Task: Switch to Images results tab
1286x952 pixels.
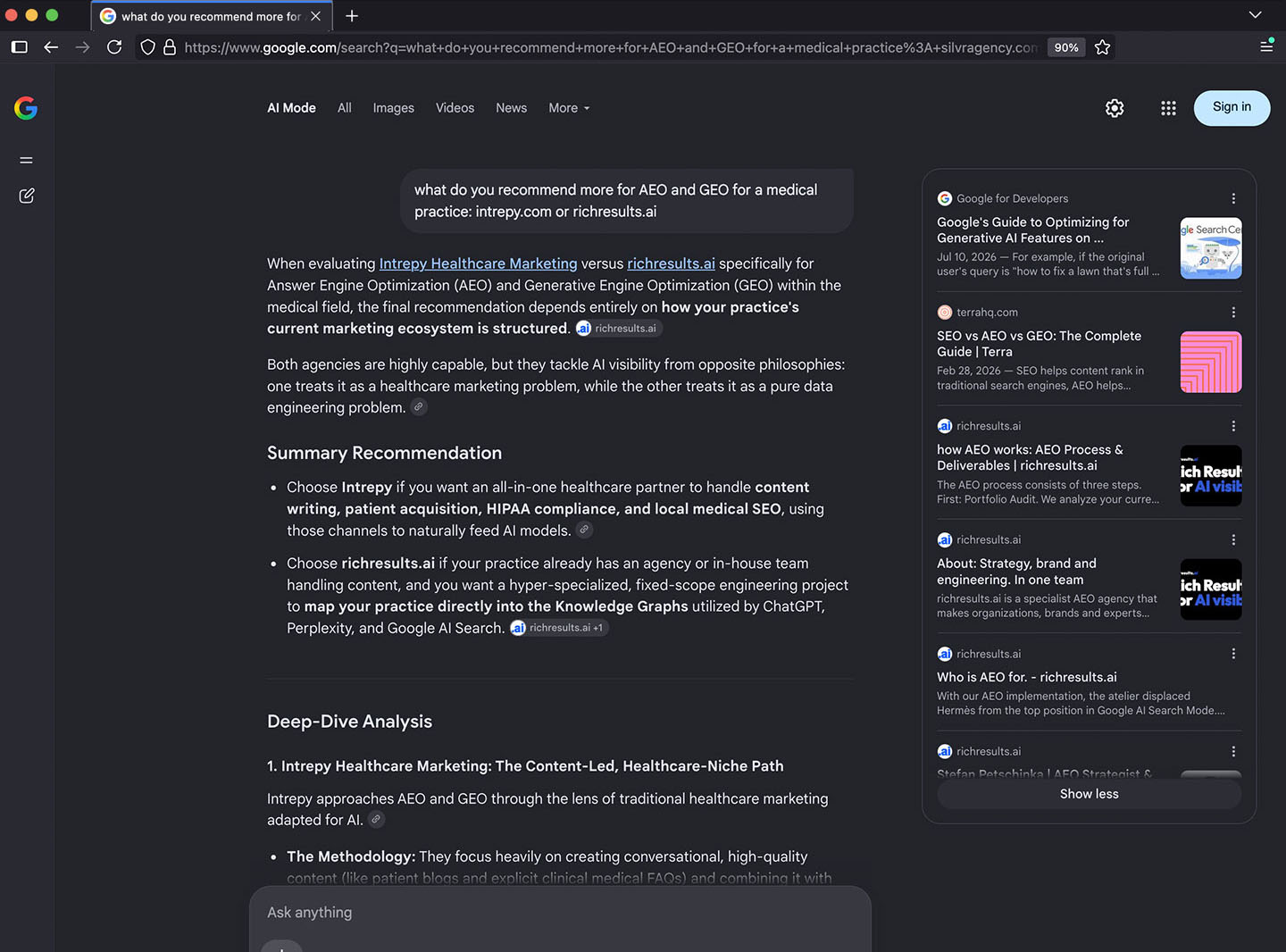Action: click(394, 108)
